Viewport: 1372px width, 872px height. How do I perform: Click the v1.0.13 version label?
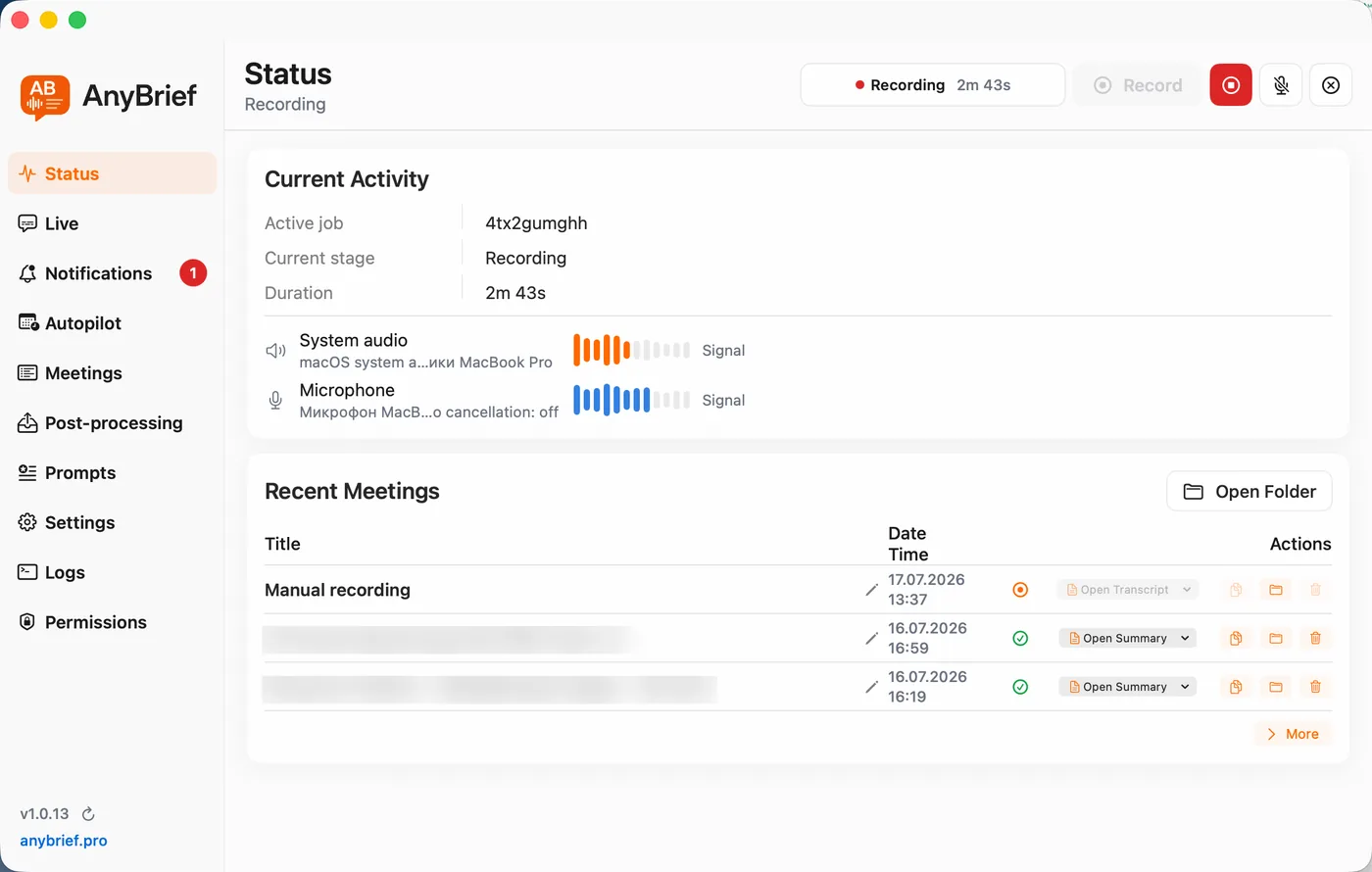(x=44, y=814)
